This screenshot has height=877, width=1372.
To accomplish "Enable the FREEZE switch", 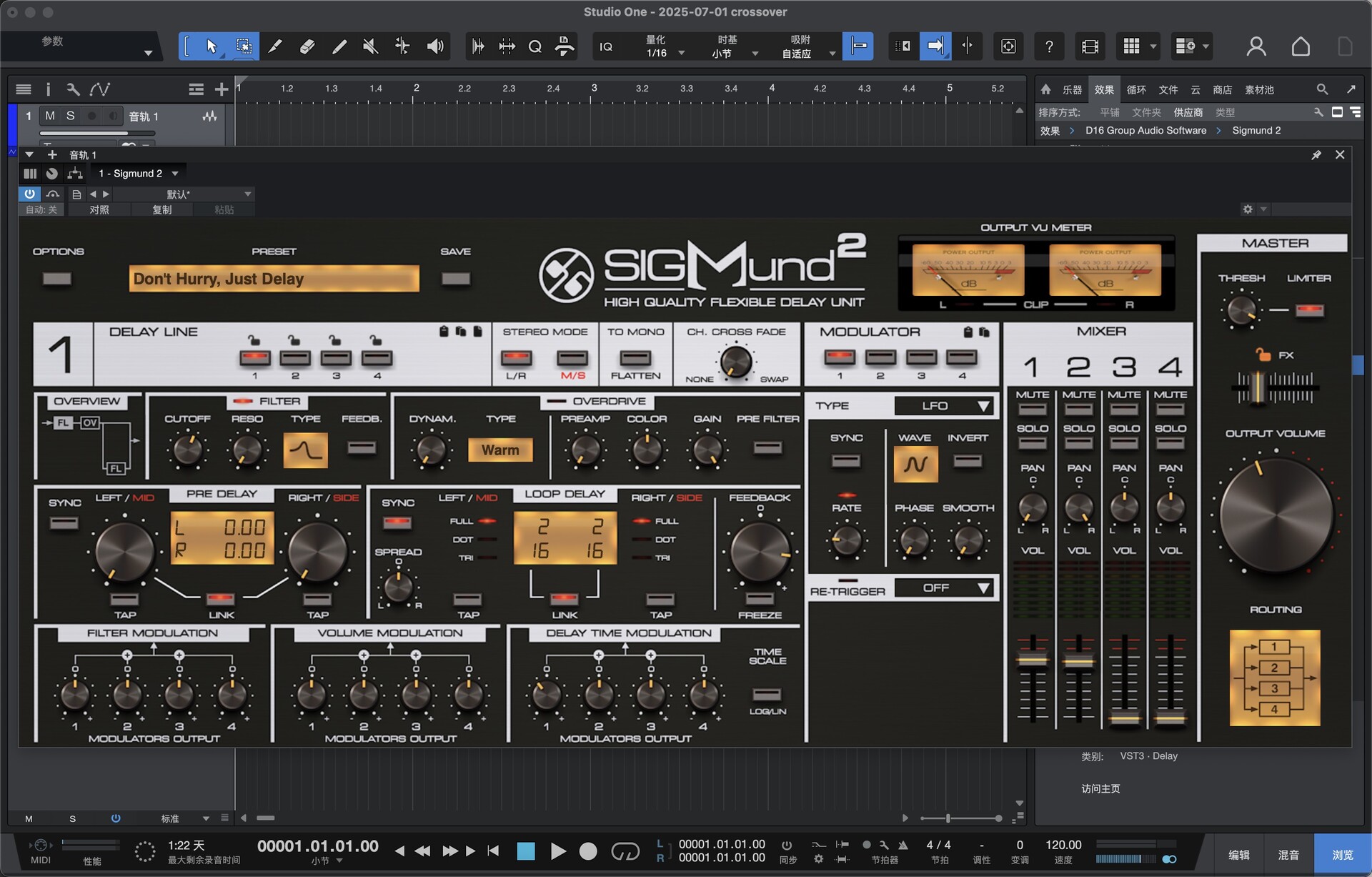I will [760, 599].
